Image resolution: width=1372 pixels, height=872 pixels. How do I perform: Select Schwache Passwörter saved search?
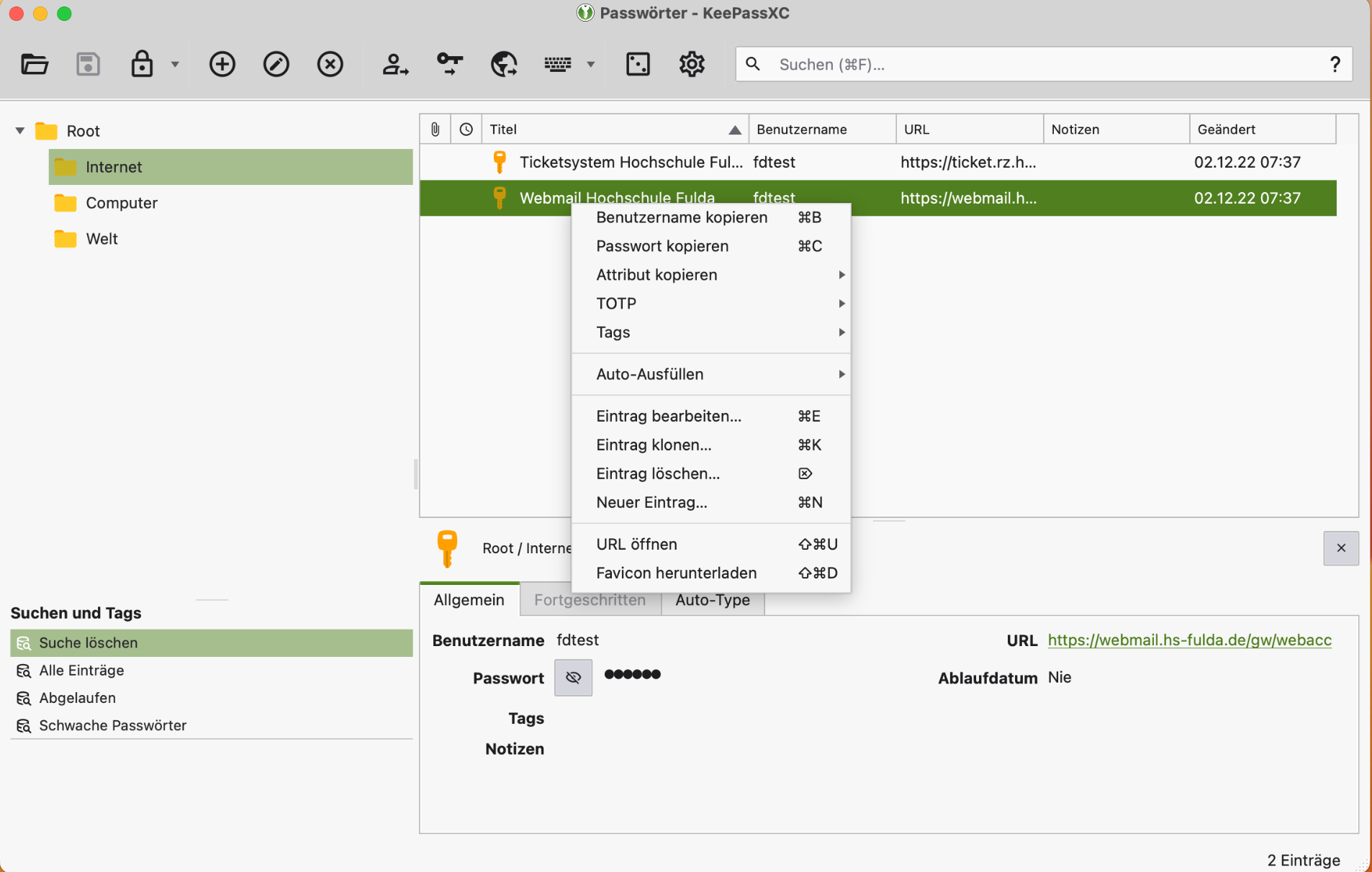tap(112, 725)
